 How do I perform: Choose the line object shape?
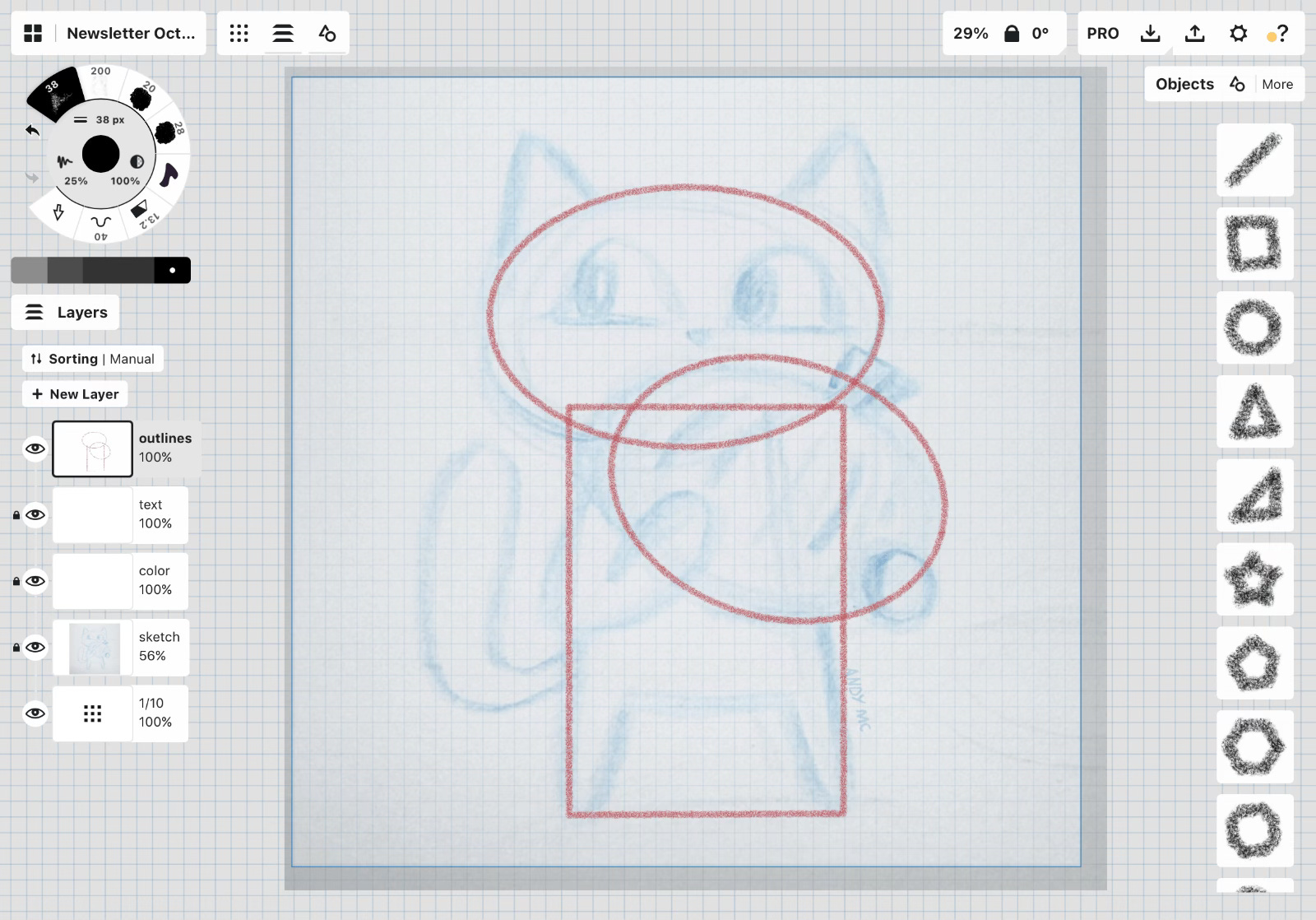[x=1254, y=160]
